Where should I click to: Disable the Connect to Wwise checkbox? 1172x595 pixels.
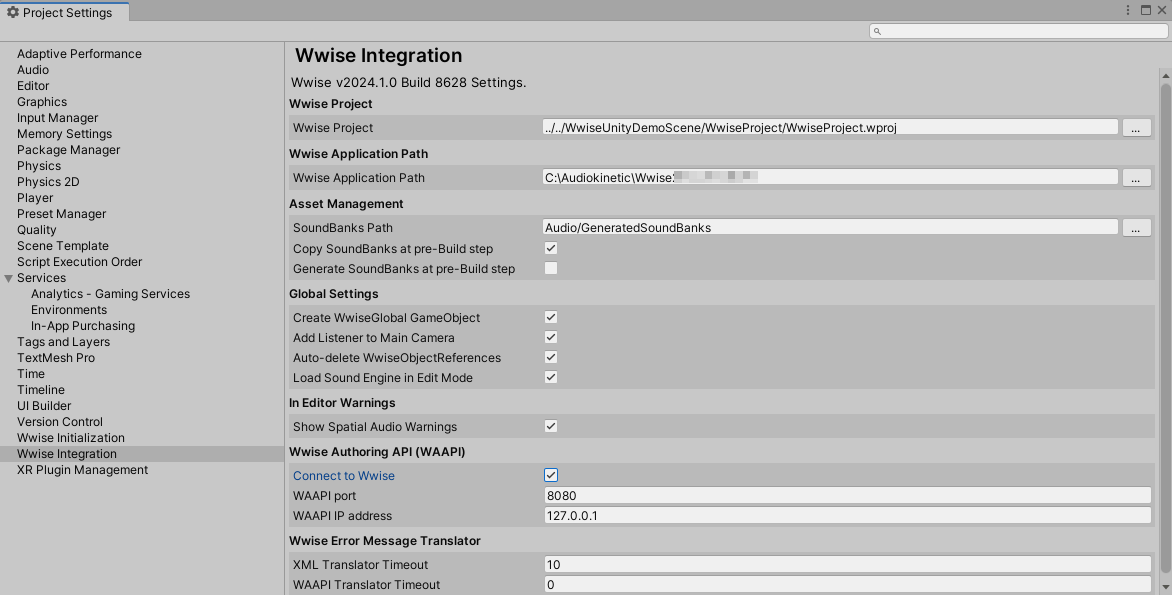pos(551,475)
